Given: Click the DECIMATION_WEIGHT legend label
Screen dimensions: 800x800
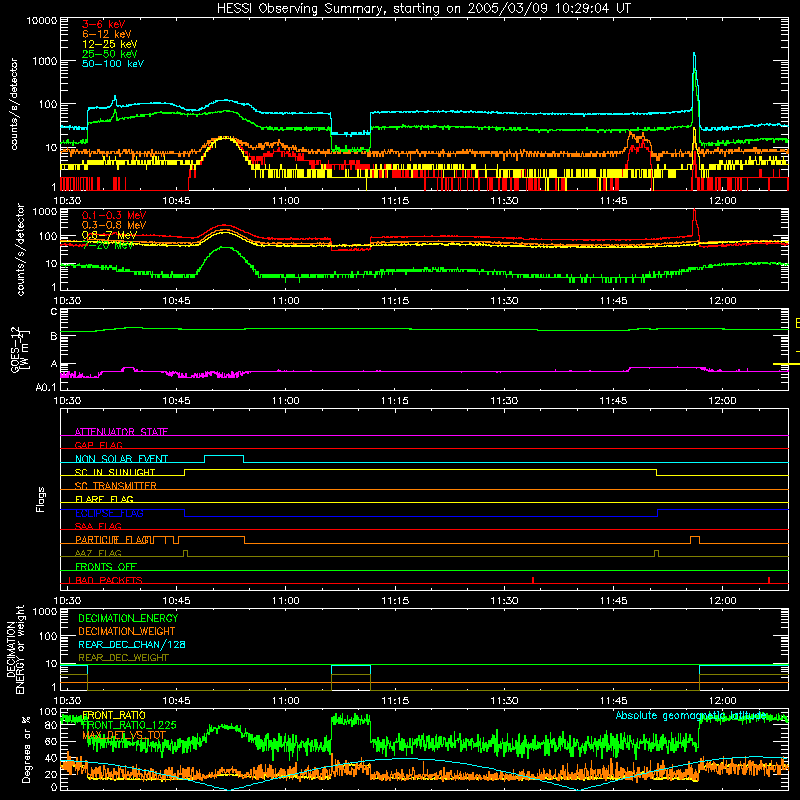Looking at the screenshot, I should point(127,632).
